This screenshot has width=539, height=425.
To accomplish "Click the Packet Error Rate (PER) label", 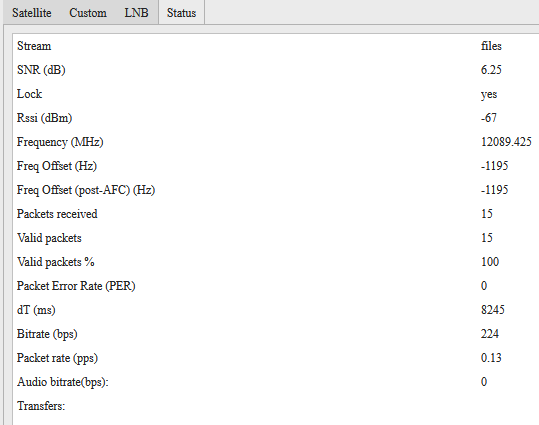I will tap(76, 286).
